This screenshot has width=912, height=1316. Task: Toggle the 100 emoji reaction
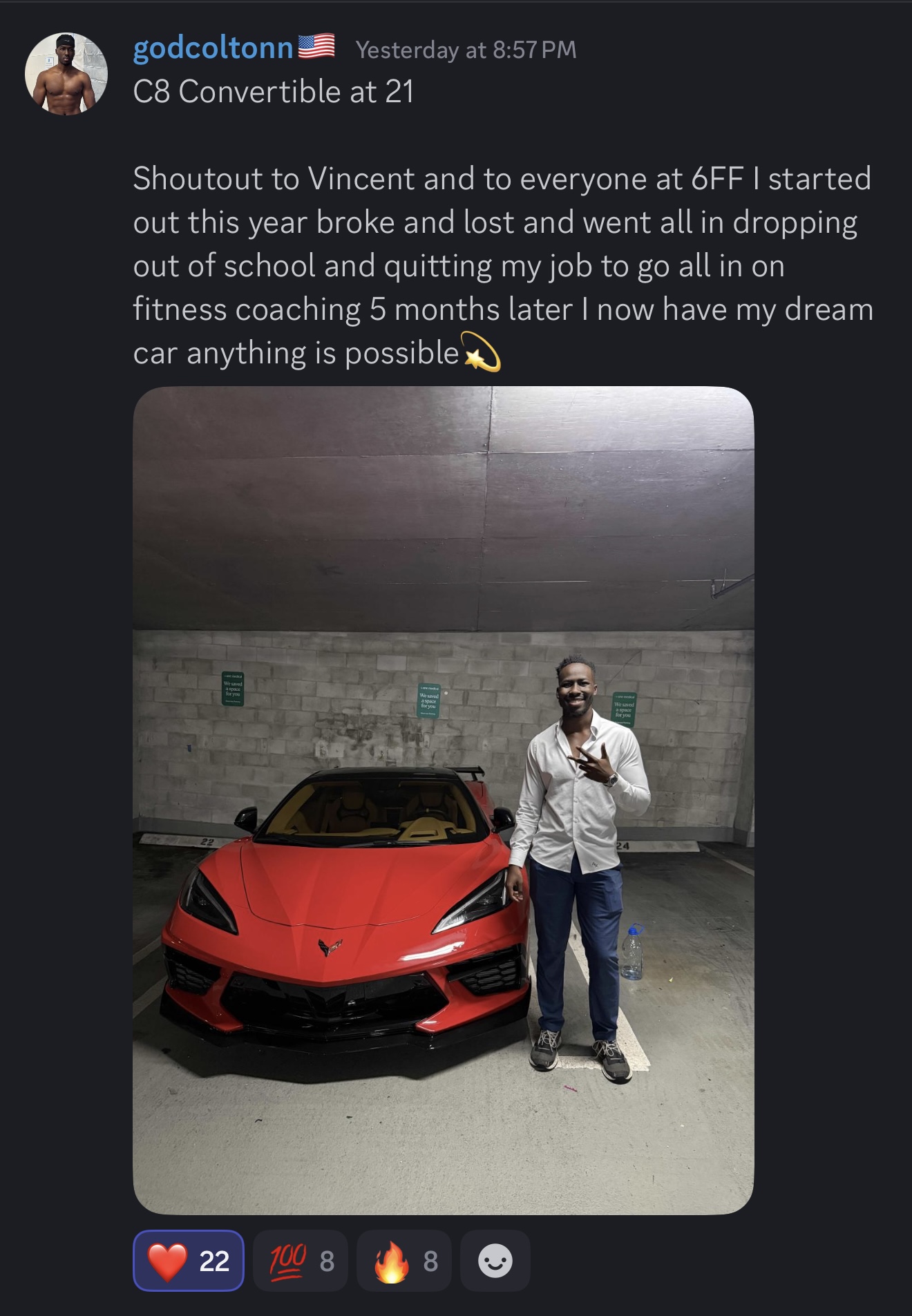point(301,1261)
